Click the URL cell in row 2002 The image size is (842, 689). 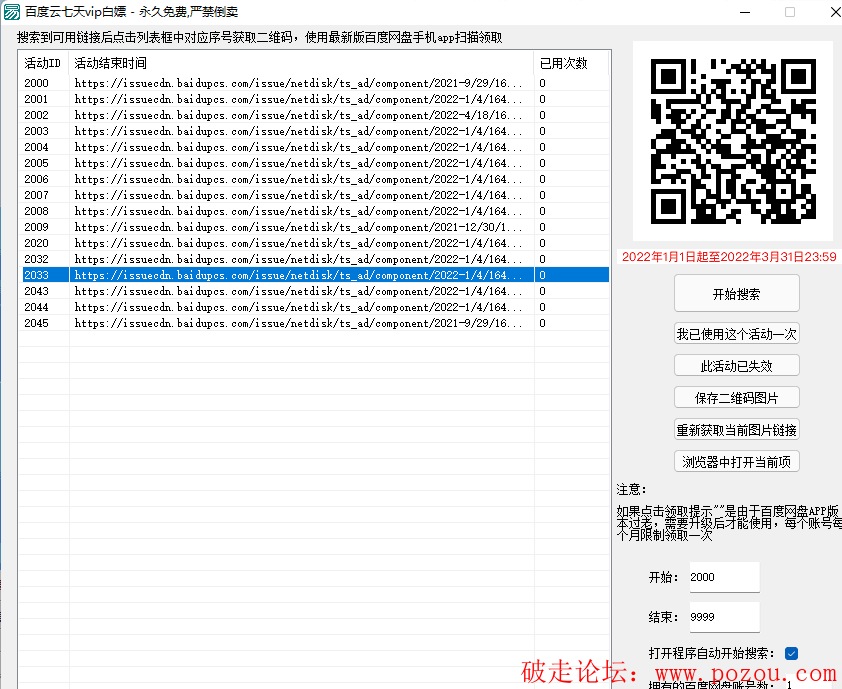click(x=301, y=115)
